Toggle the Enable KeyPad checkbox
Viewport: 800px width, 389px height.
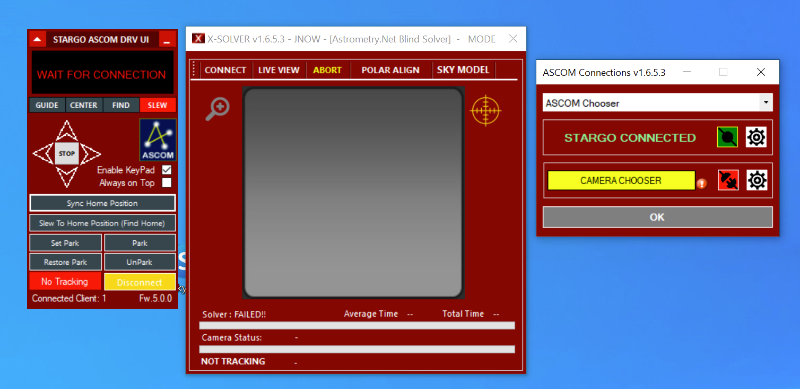coord(166,170)
